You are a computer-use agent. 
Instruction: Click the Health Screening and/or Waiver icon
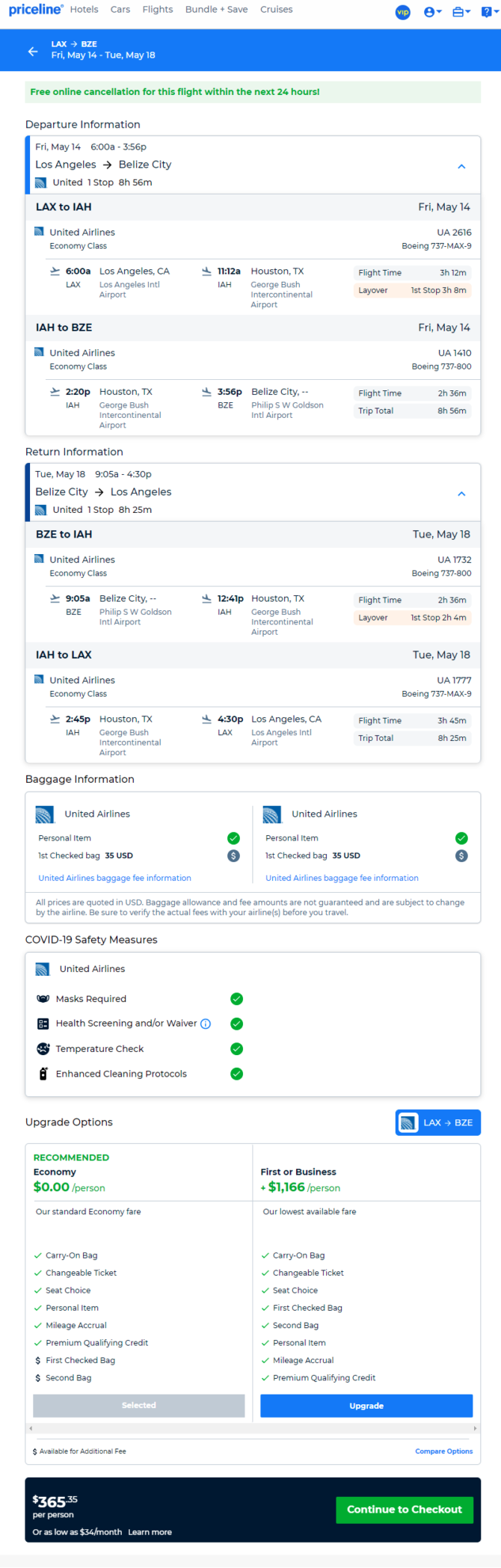(x=43, y=1024)
